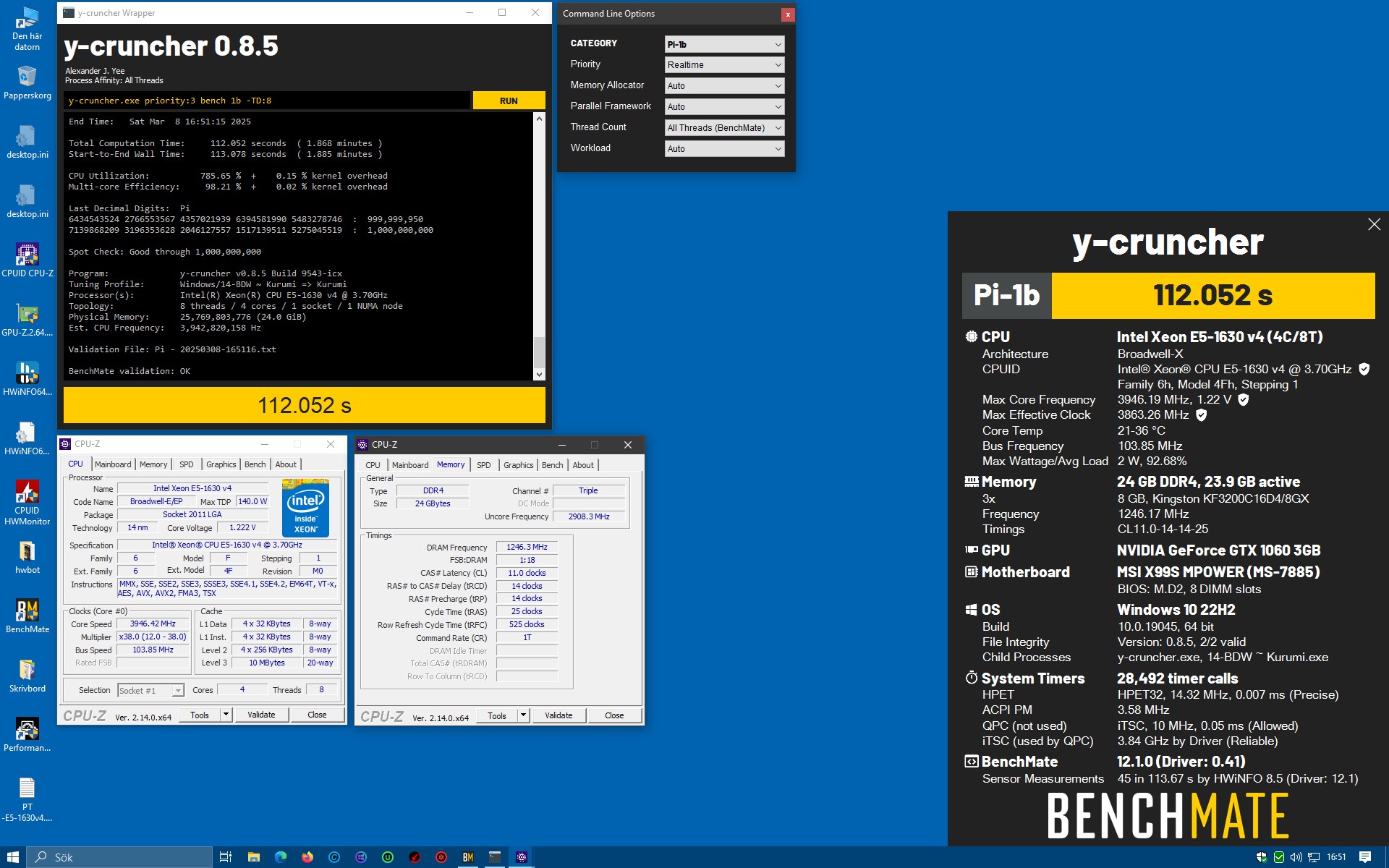Click Tools button in right CPU-Z window
Viewport: 1389px width, 868px height.
[497, 715]
